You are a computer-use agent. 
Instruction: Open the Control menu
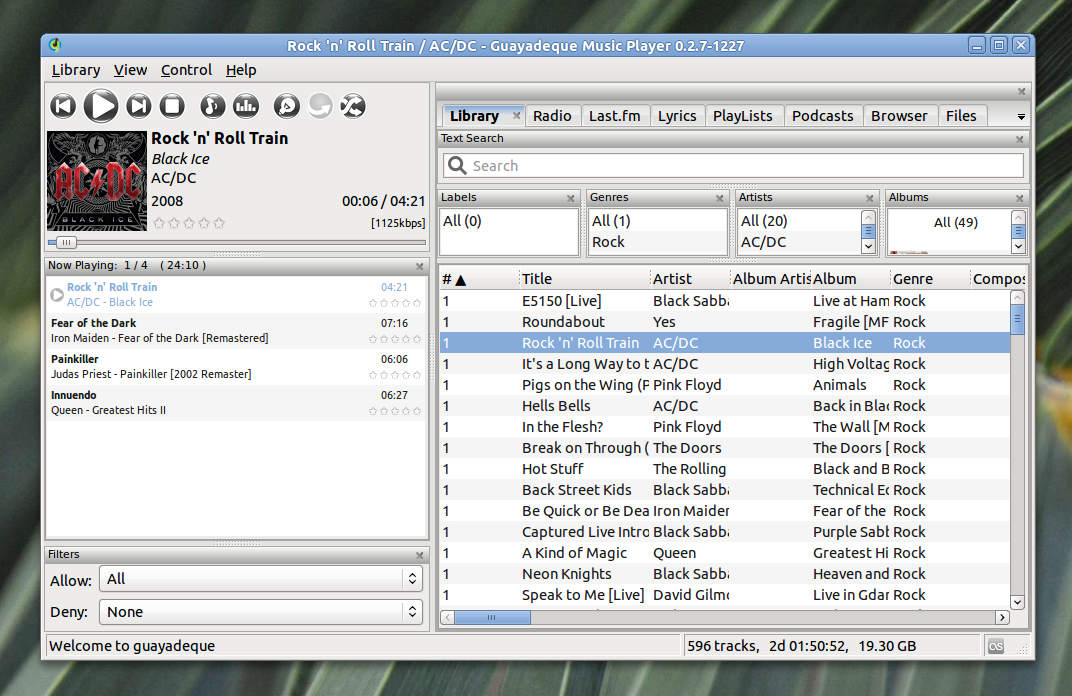186,70
